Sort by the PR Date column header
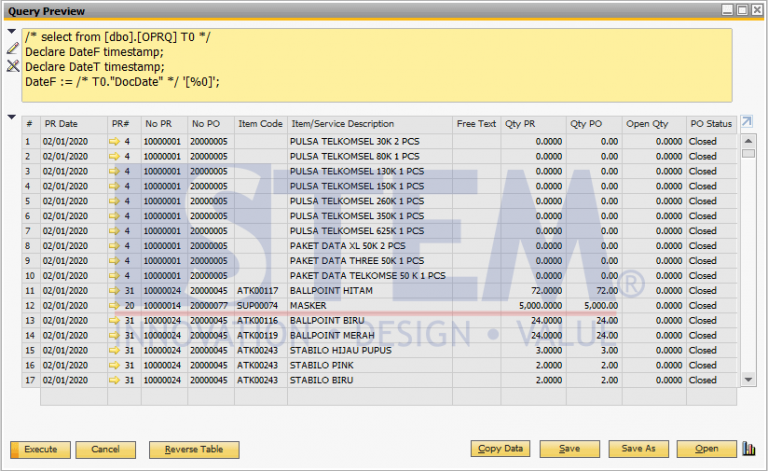Image resolution: width=768 pixels, height=471 pixels. tap(74, 124)
